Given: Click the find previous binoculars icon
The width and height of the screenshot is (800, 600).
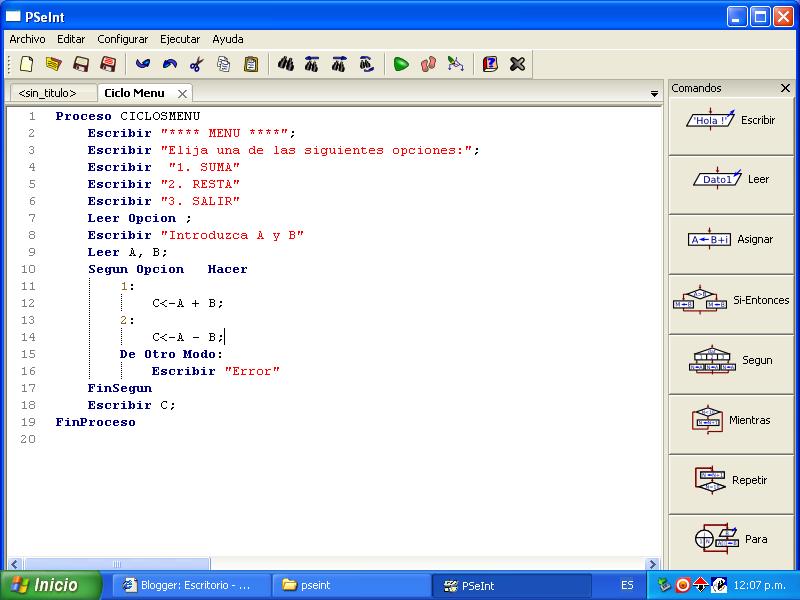Looking at the screenshot, I should (312, 64).
